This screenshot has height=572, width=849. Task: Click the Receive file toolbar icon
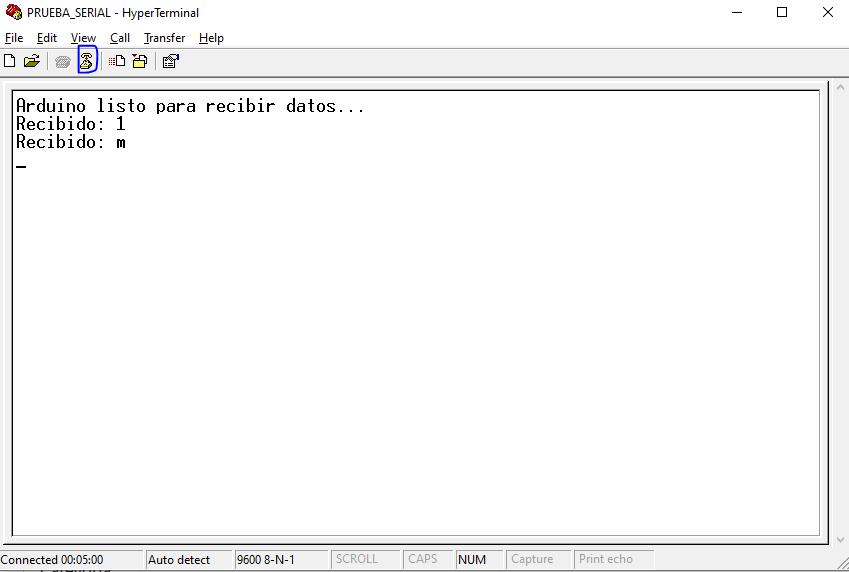coord(140,61)
